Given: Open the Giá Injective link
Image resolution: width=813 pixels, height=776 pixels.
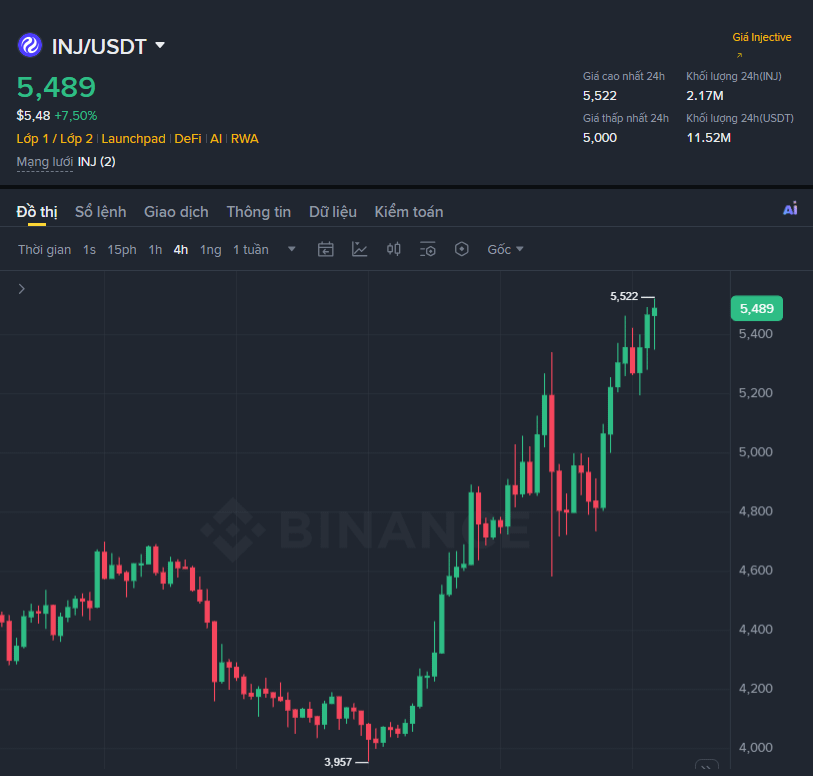Looking at the screenshot, I should tap(762, 37).
